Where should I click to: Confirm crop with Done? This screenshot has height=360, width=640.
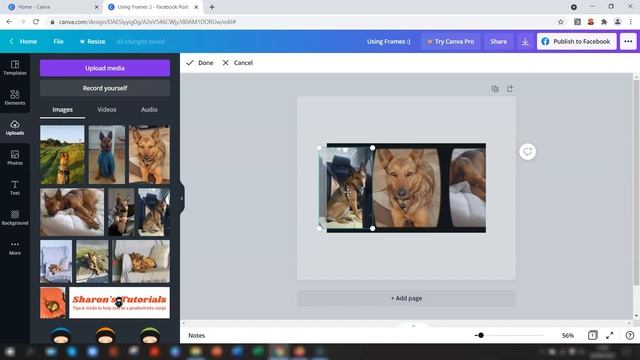click(200, 63)
